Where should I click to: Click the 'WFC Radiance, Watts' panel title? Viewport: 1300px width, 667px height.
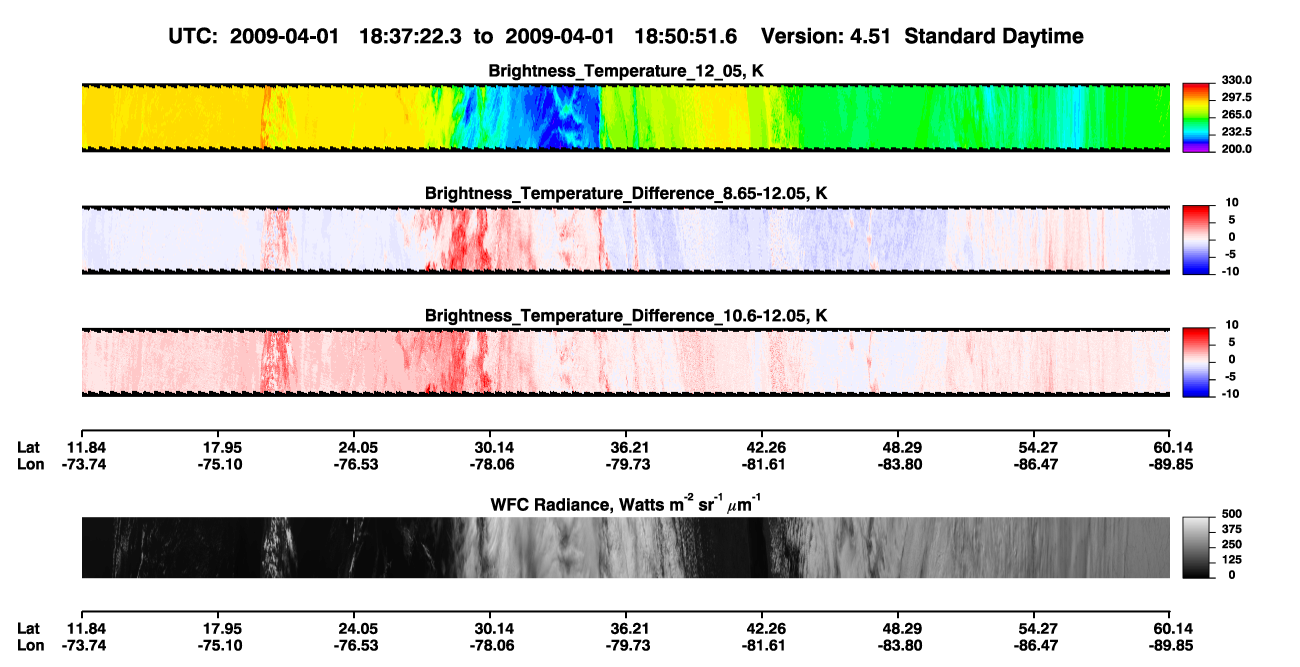(626, 504)
